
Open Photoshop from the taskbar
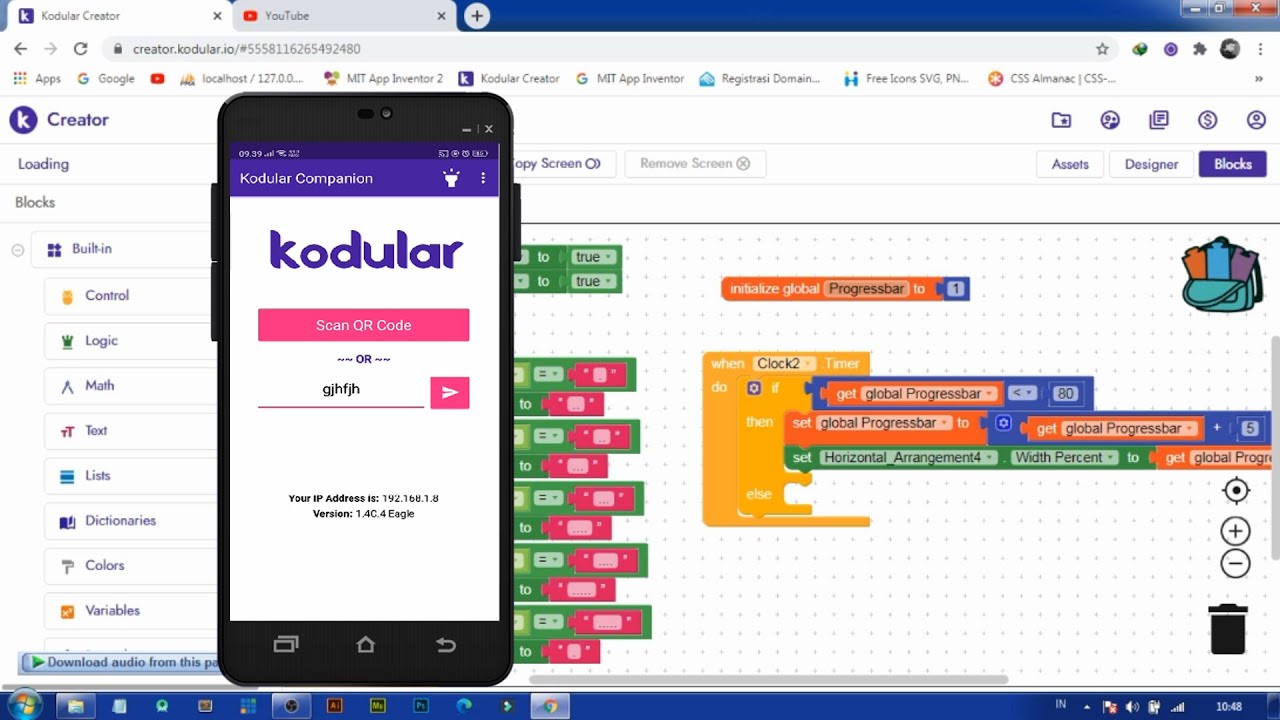coord(421,705)
